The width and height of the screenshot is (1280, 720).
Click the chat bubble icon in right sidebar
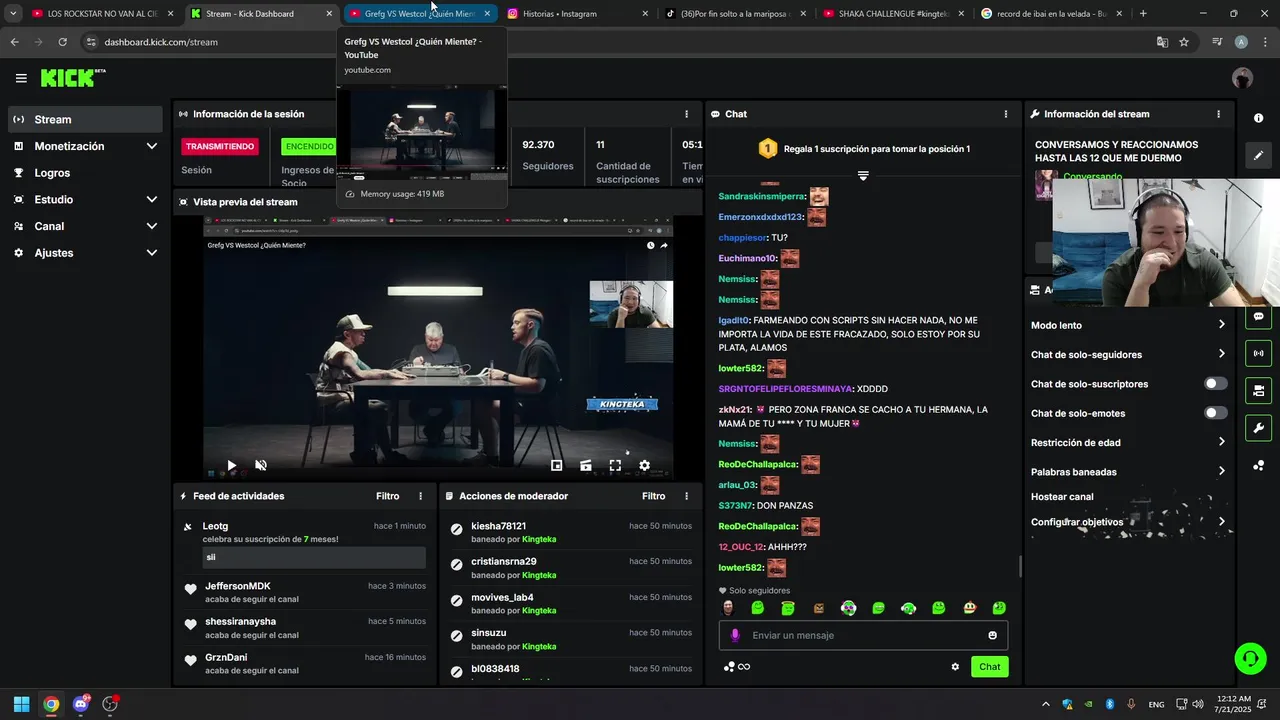(x=1258, y=316)
